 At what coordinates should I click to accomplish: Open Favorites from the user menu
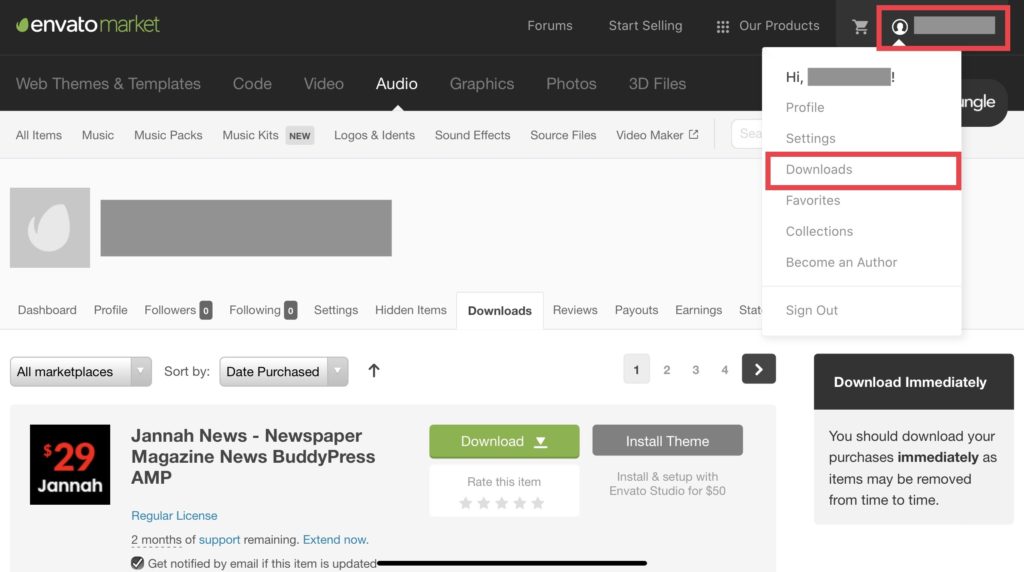pyautogui.click(x=813, y=200)
